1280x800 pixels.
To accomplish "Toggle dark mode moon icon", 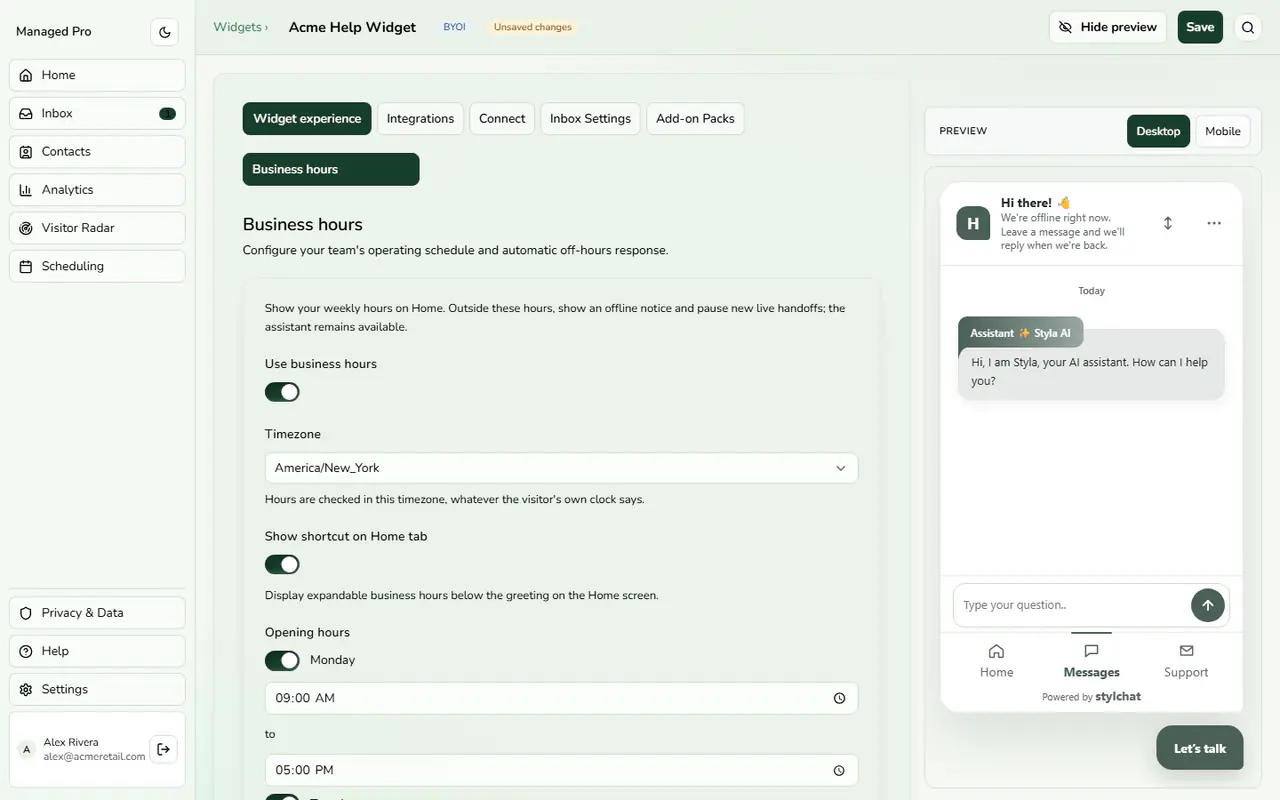I will pos(165,32).
